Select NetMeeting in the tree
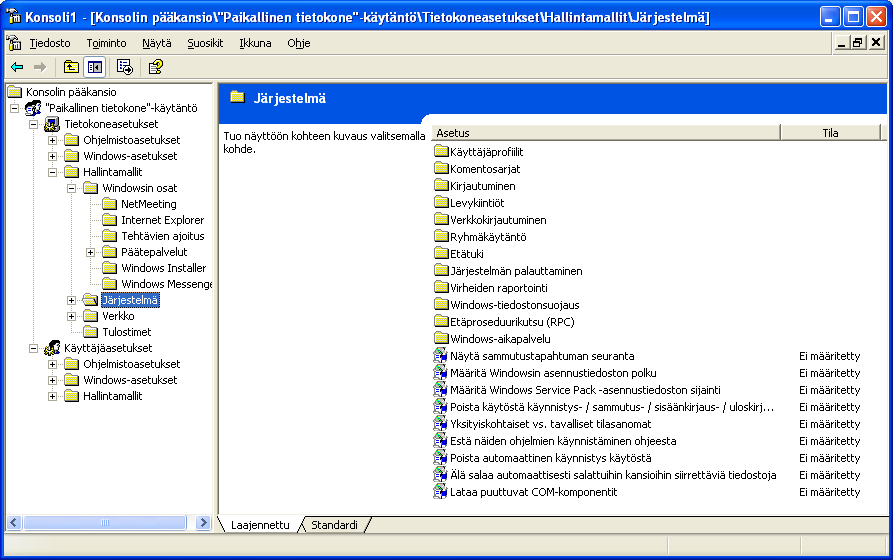Screen dimensions: 893x560 click(x=149, y=204)
